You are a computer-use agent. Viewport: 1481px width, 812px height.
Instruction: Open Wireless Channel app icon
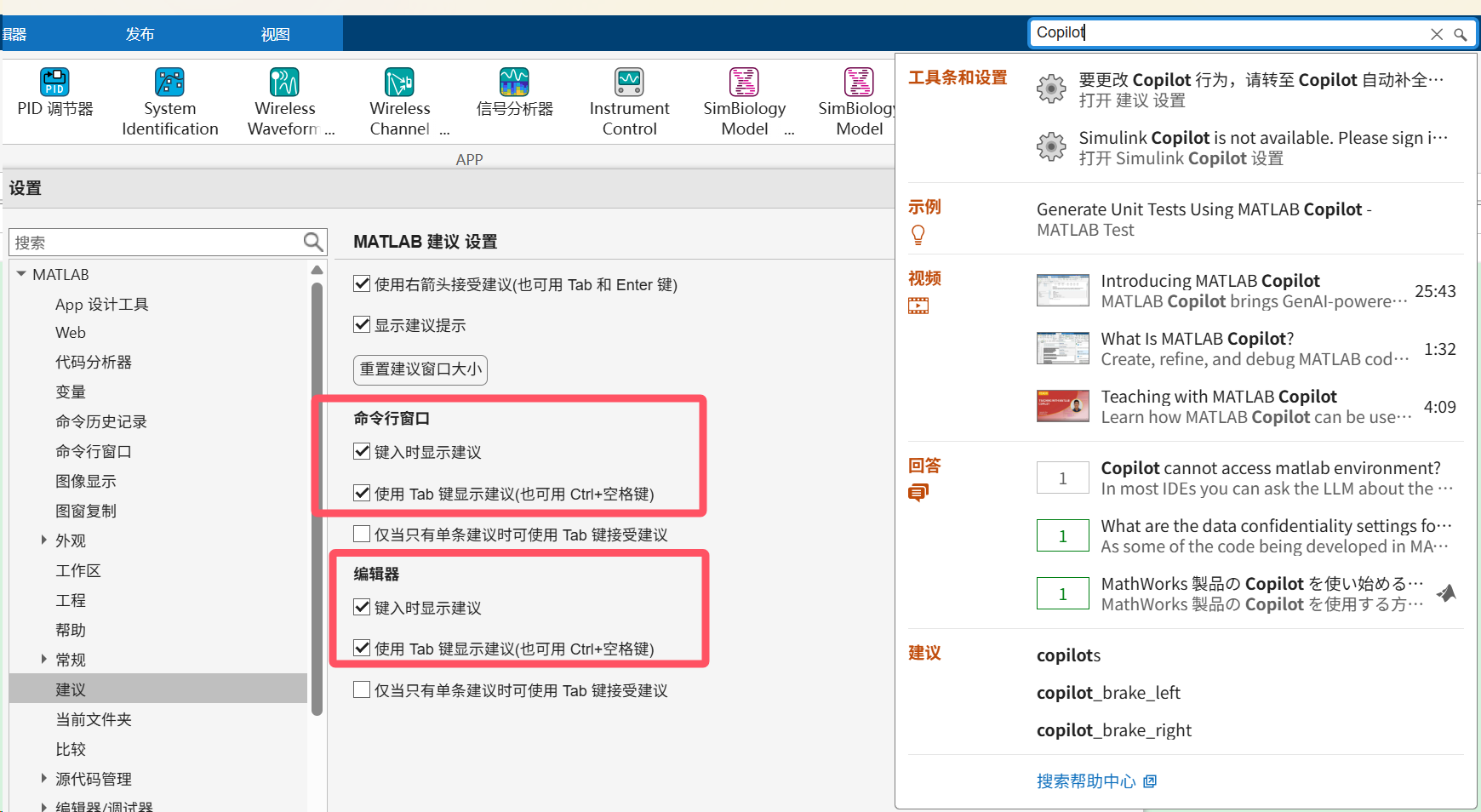tap(399, 83)
